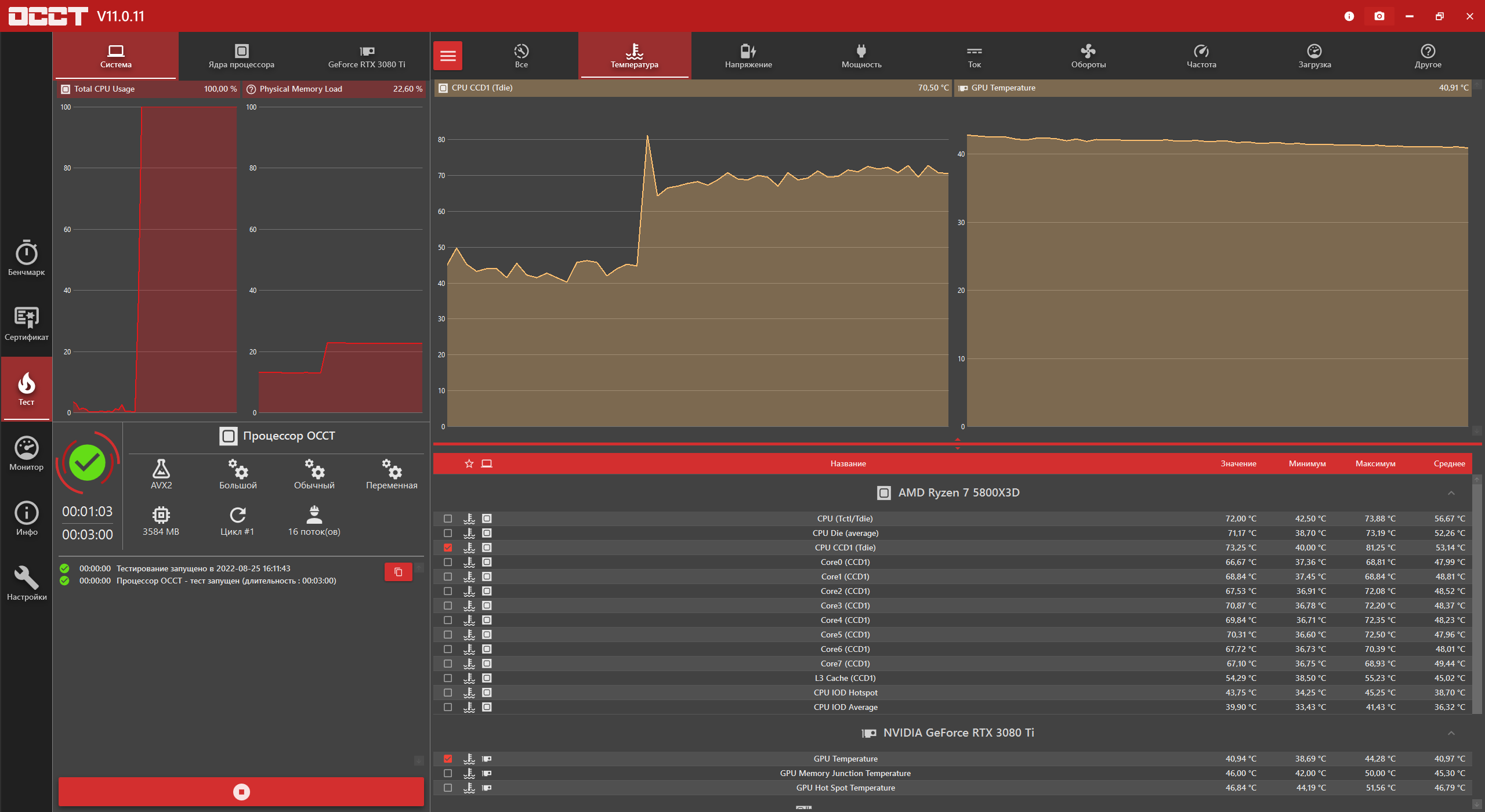Select the AVX2 instruction set option
The width and height of the screenshot is (1485, 812).
click(161, 474)
